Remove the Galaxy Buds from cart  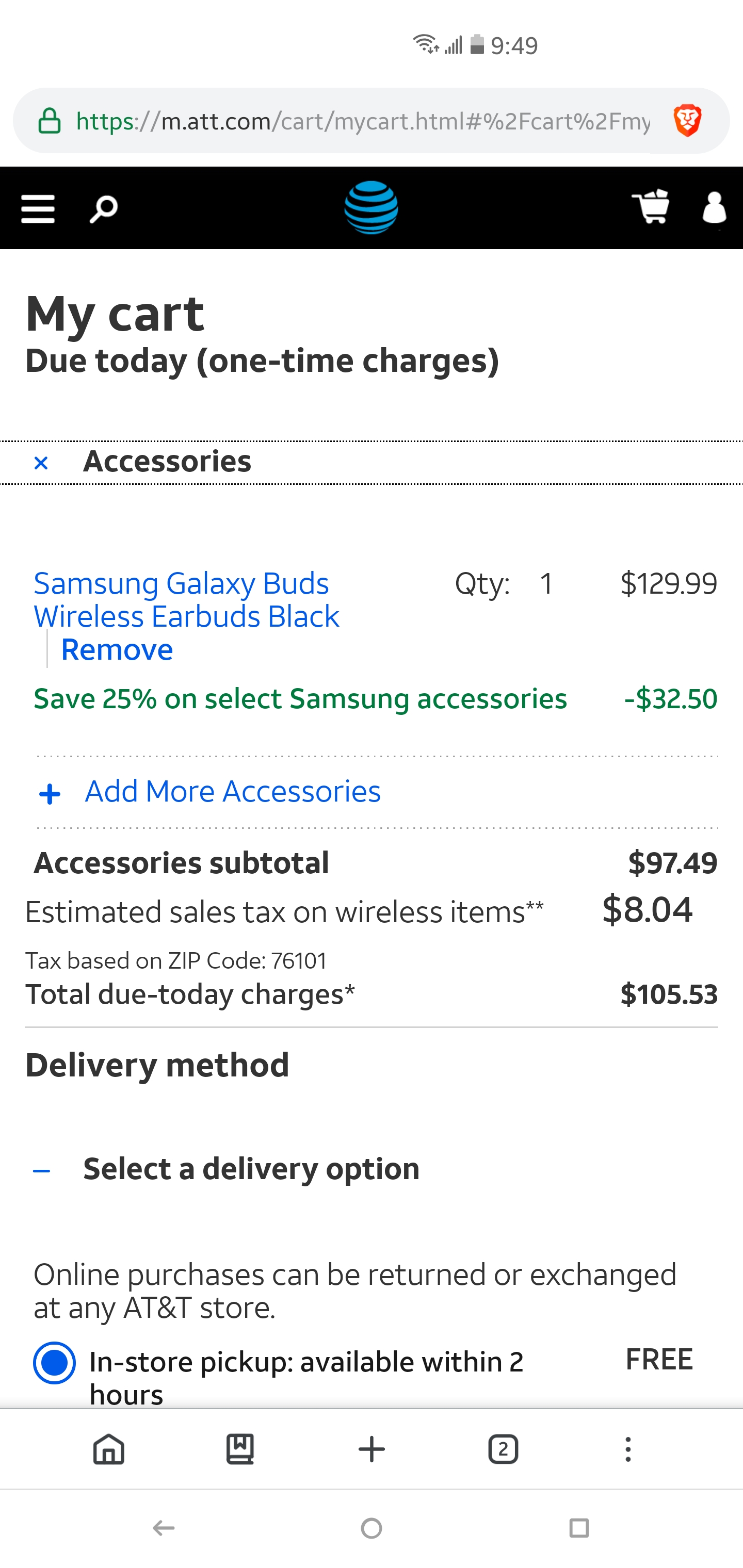pos(117,649)
